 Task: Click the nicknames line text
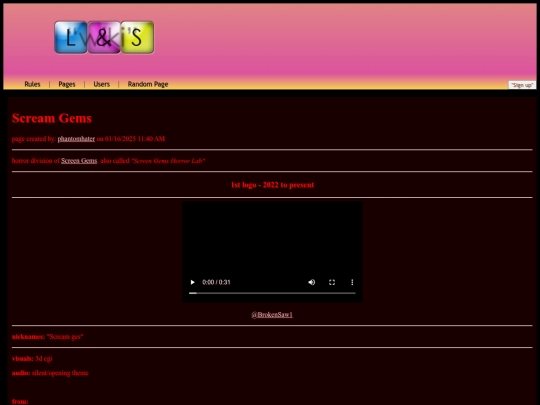coord(48,337)
